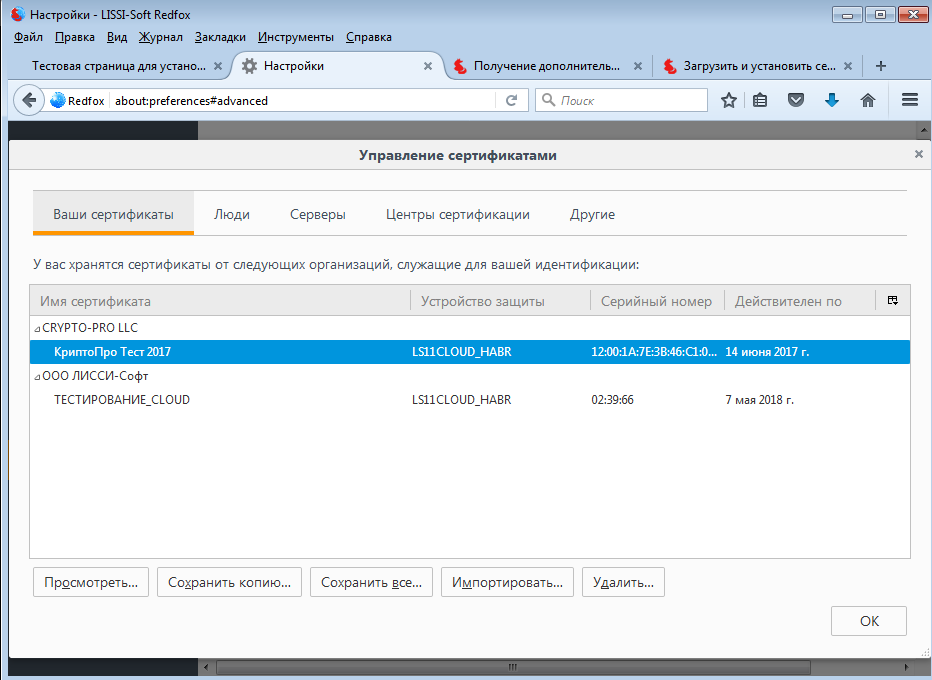Screen dimensions: 932x680
Task: Open the Инструменты menu
Action: pyautogui.click(x=295, y=37)
